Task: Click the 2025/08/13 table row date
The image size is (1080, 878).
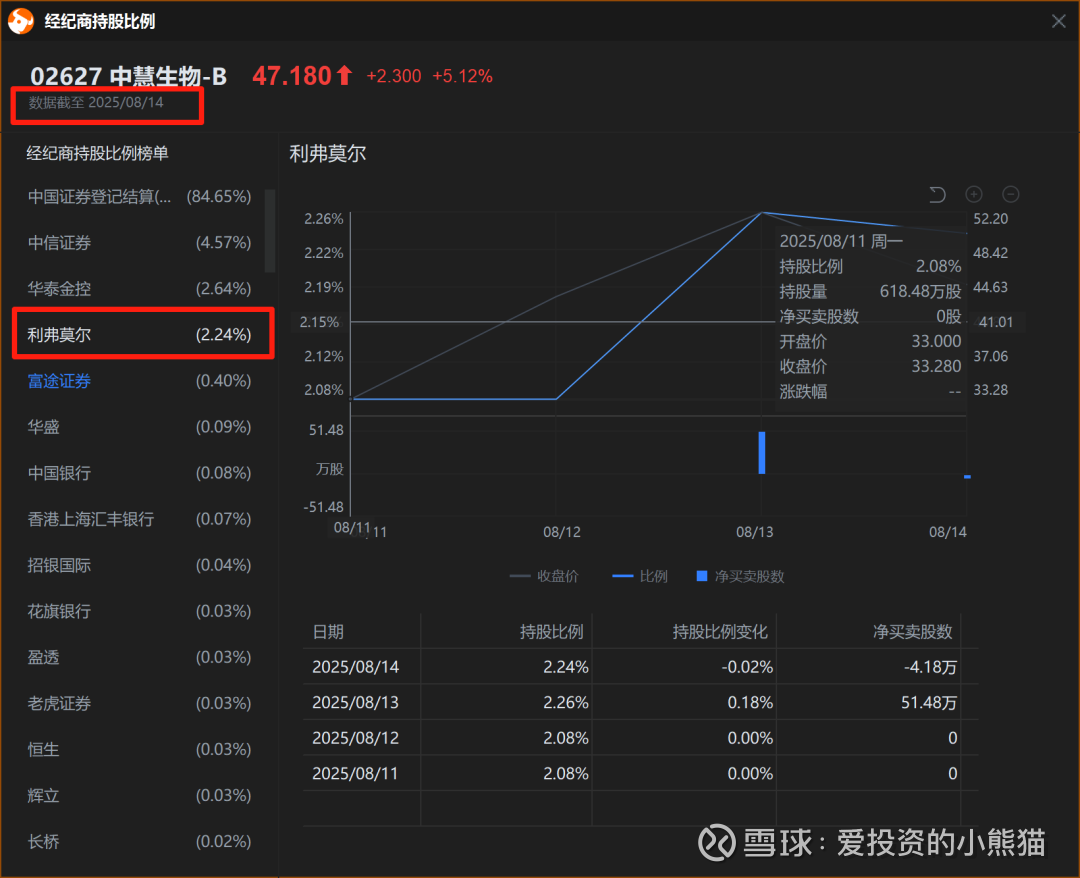Action: click(x=355, y=702)
